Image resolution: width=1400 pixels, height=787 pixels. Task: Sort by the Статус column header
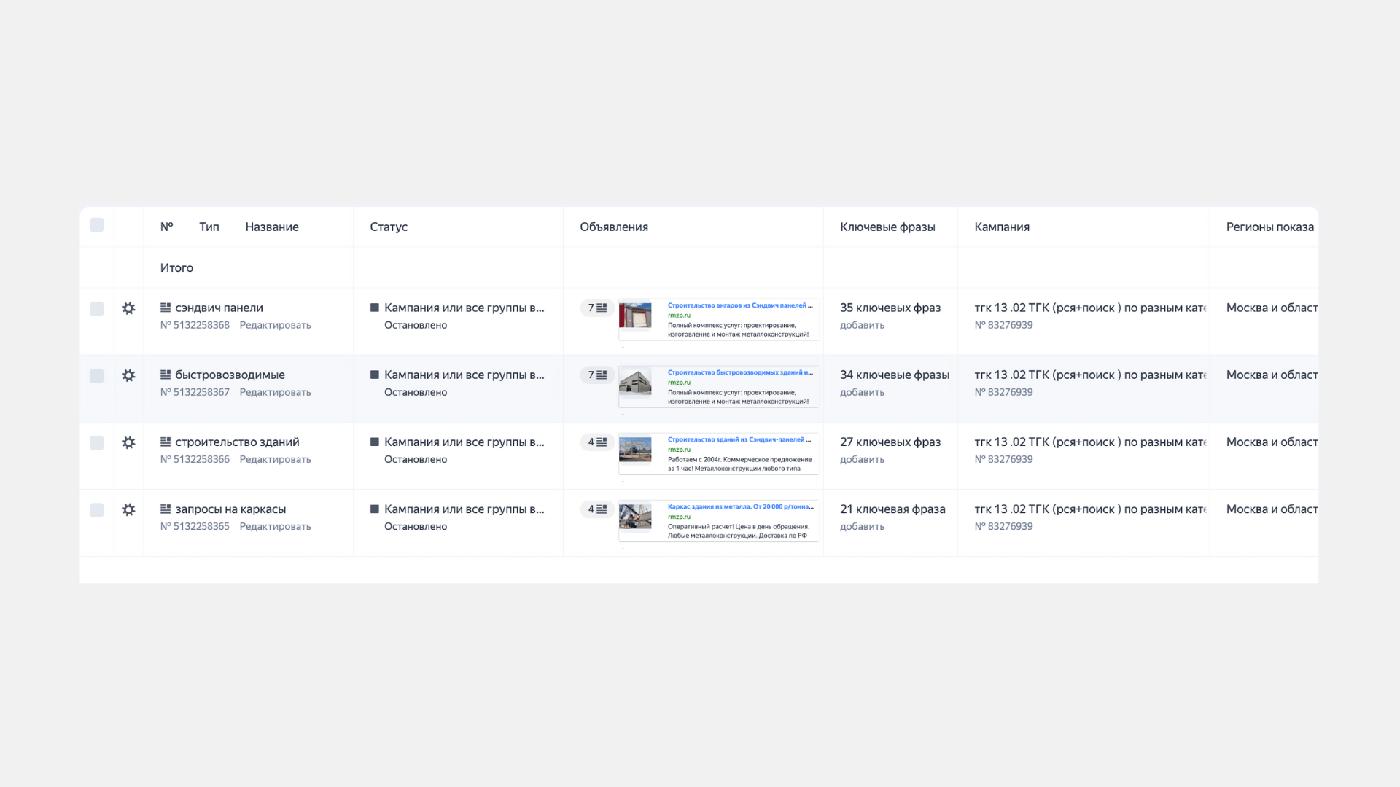(x=389, y=227)
